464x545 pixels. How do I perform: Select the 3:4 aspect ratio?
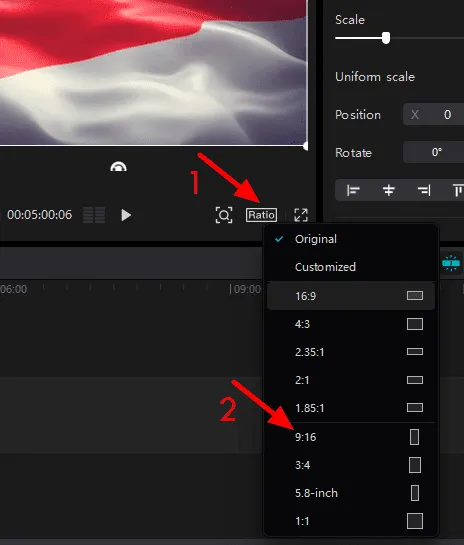(x=351, y=465)
